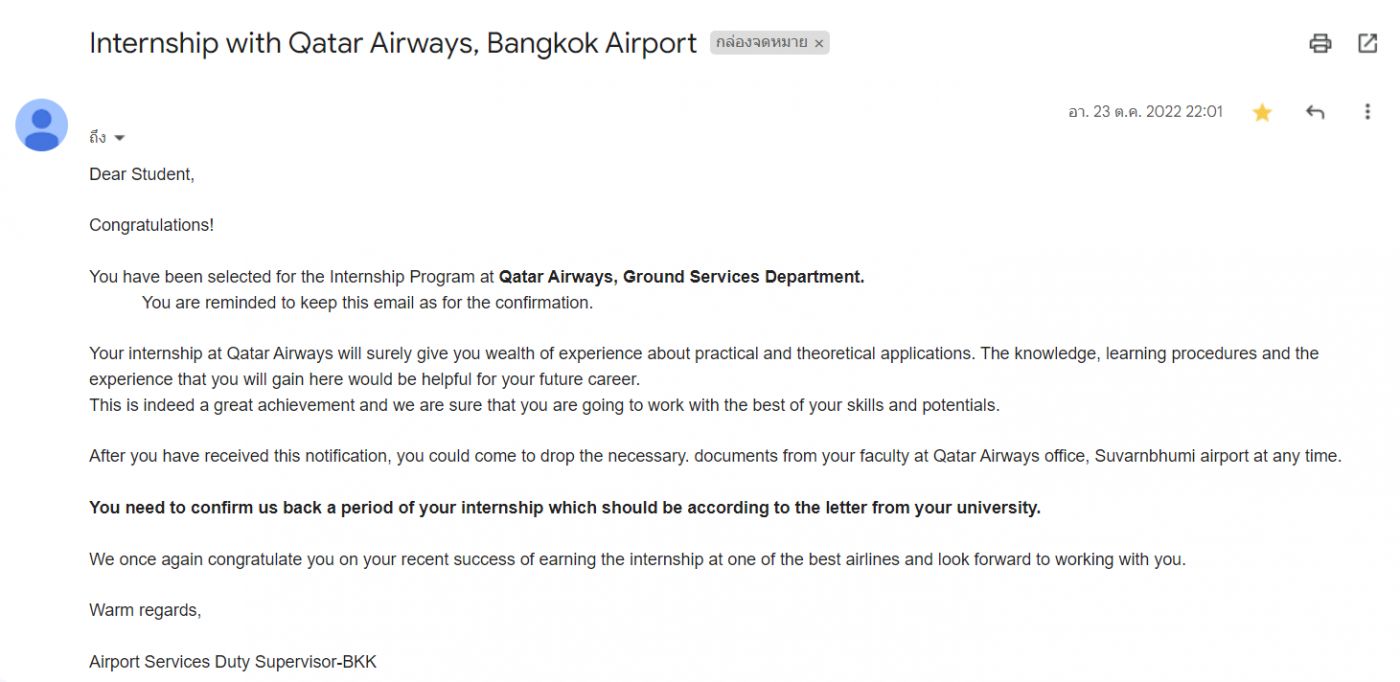Screen dimensions: 1400x682
Task: Click the sender's profile avatar
Action: 41,125
